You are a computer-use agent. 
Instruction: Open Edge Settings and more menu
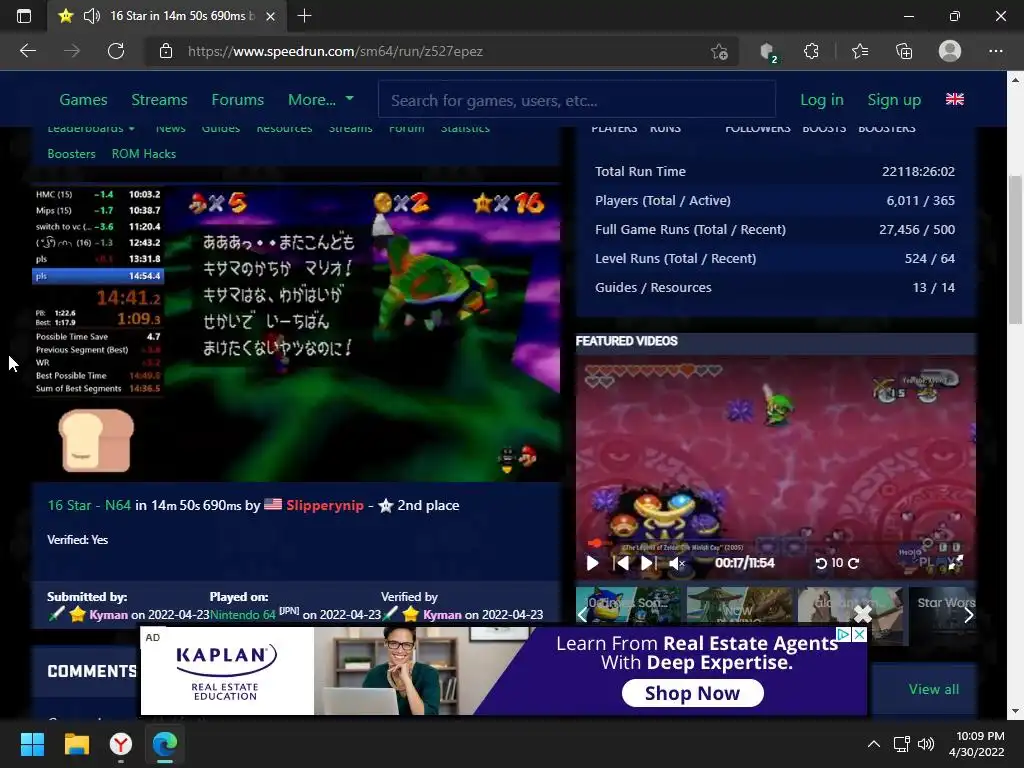point(995,51)
